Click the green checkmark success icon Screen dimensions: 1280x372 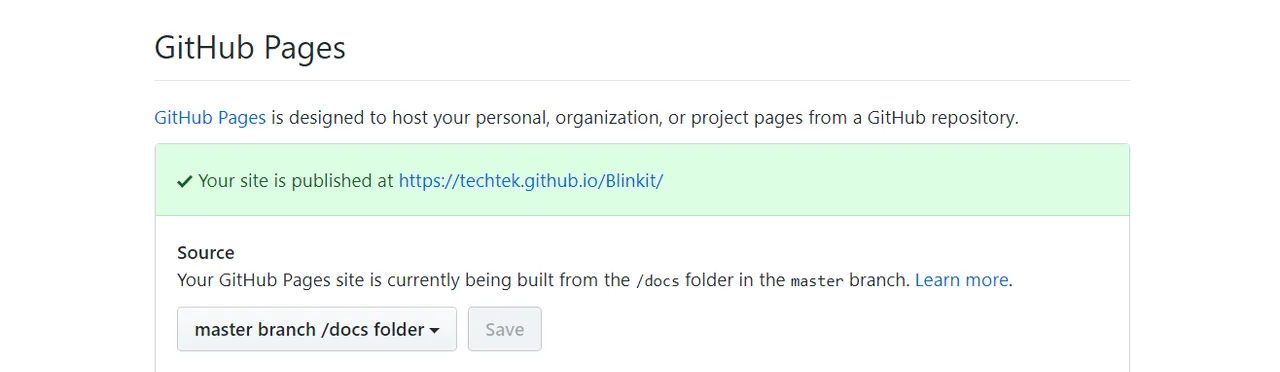point(185,181)
